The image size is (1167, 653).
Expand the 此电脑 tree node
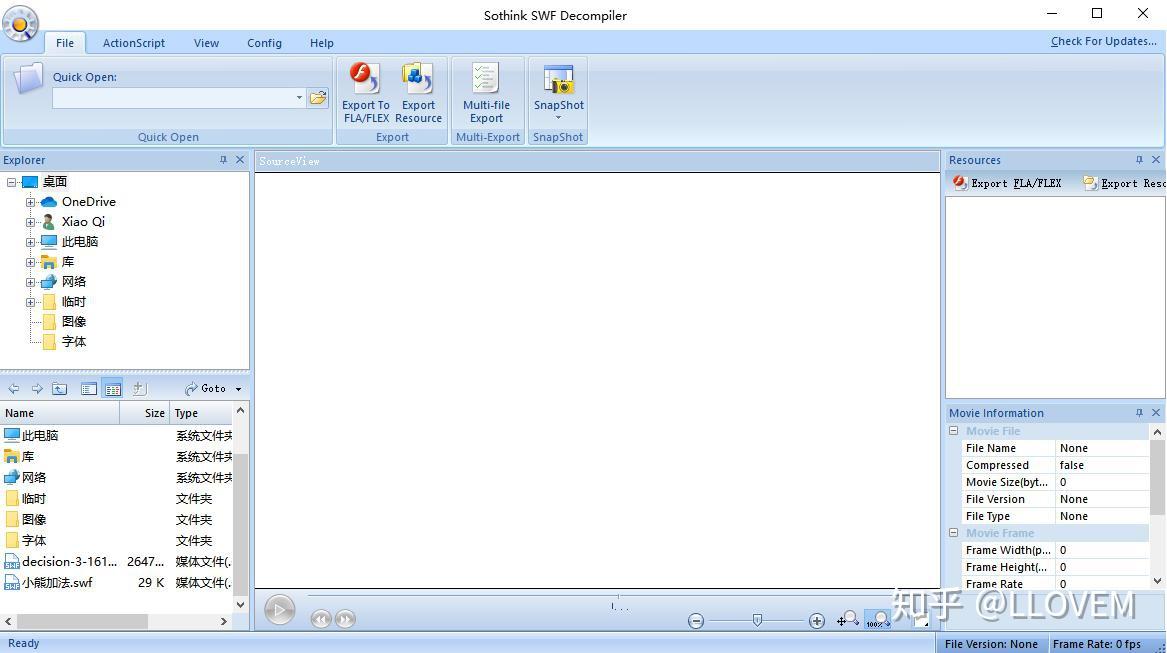[x=31, y=242]
